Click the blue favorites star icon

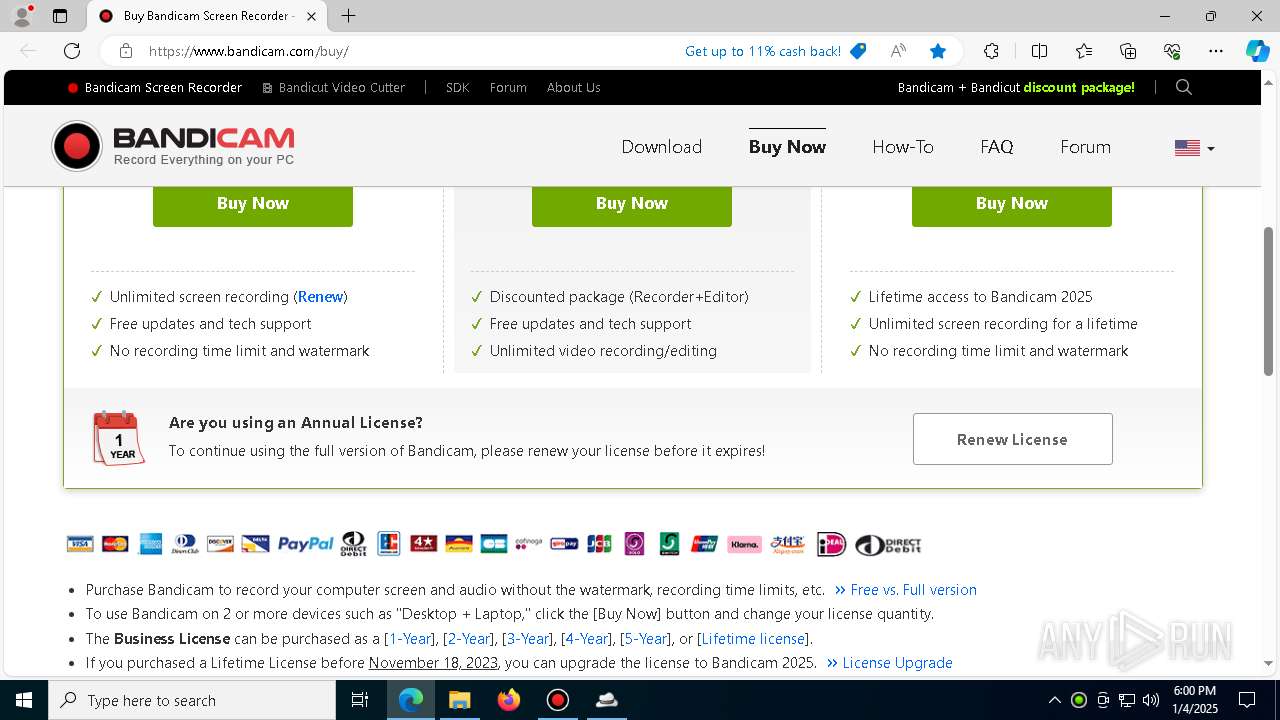pyautogui.click(x=937, y=51)
